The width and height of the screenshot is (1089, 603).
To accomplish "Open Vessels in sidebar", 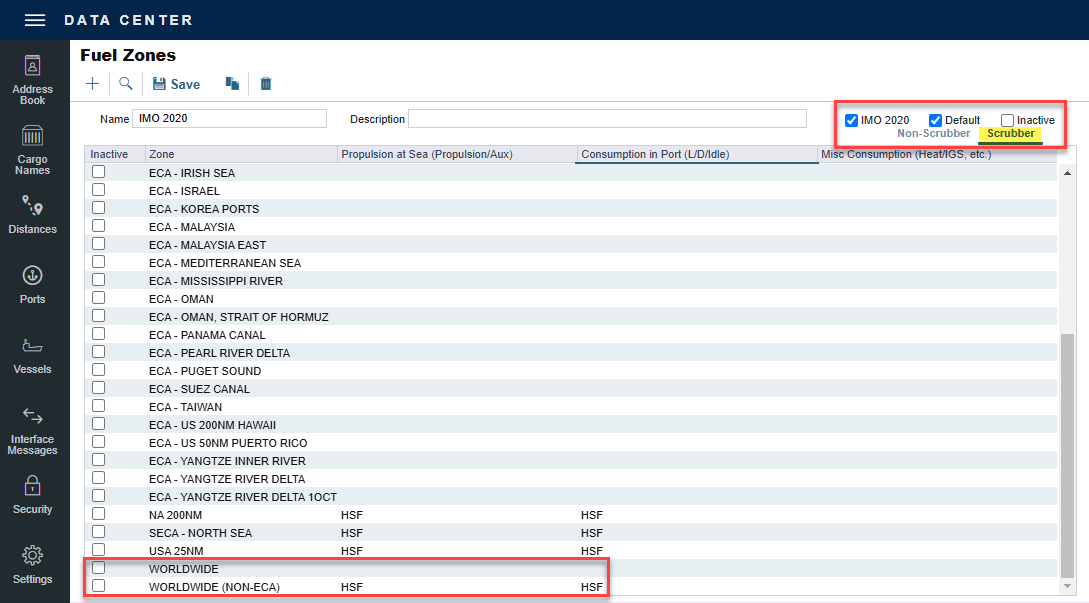I will click(33, 355).
